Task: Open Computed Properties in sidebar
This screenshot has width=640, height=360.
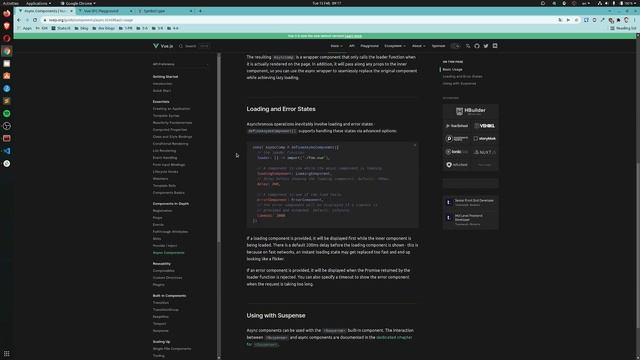Action: [x=170, y=130]
